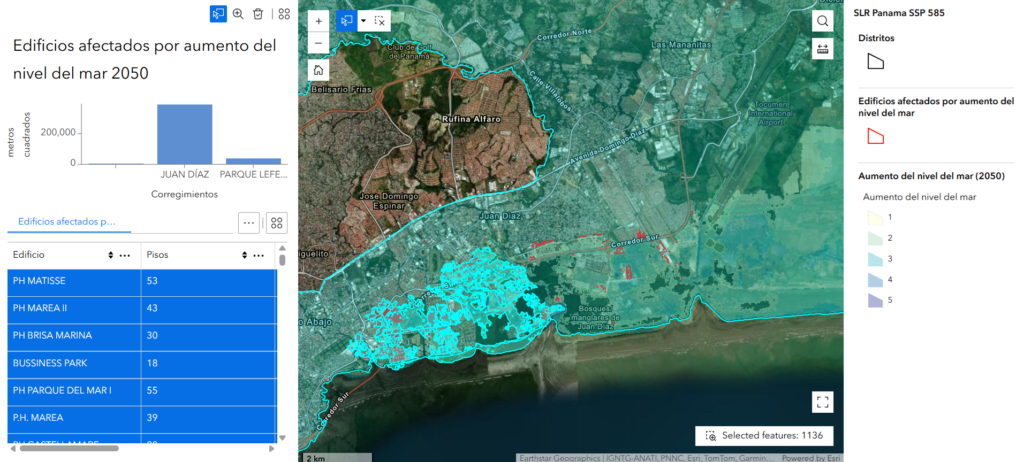Zoom in on the map
This screenshot has height=462, width=1024.
pos(318,20)
